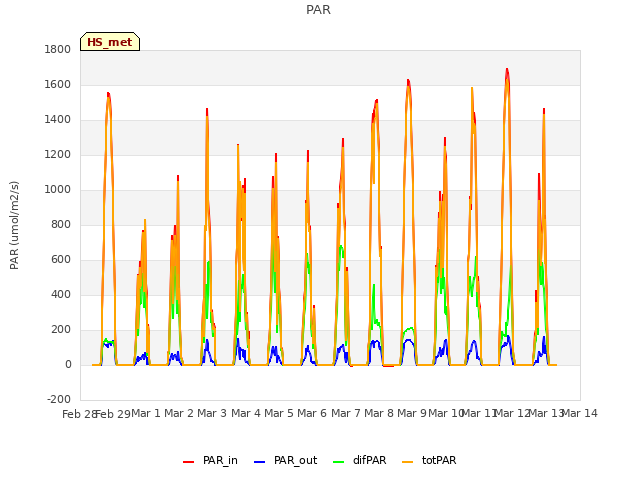Click the Mar 5 x-axis label

pyautogui.click(x=279, y=413)
